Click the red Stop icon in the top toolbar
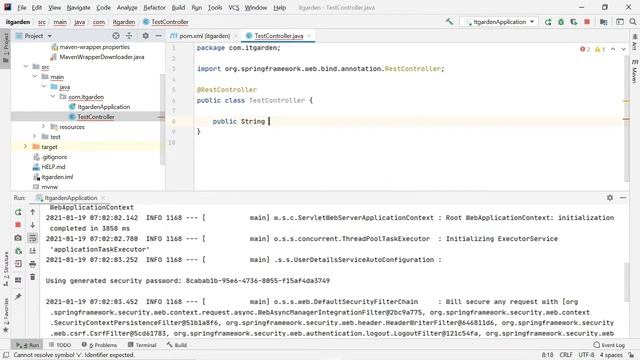 coord(587,22)
